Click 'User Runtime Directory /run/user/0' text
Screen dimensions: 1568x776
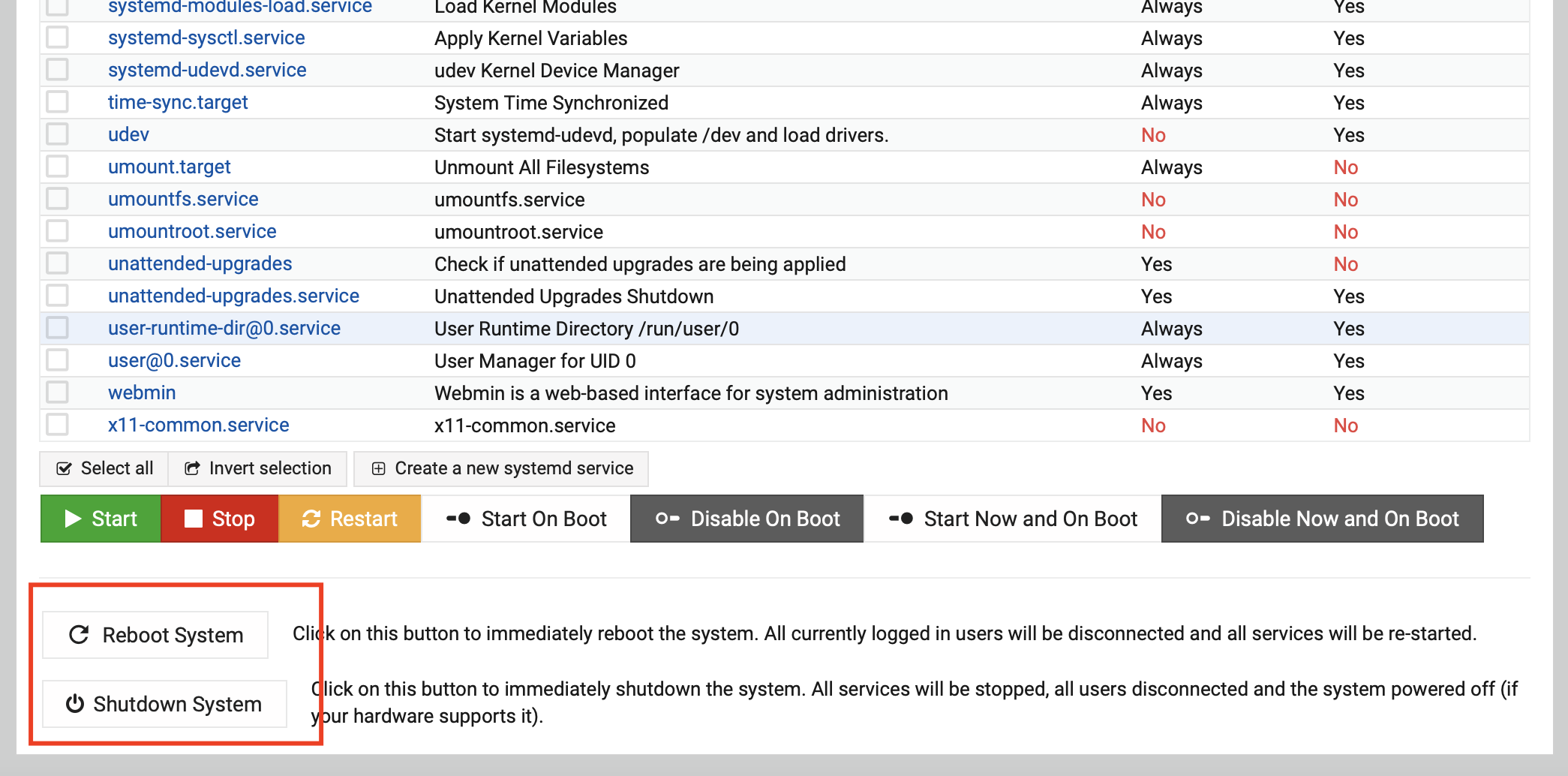click(587, 329)
